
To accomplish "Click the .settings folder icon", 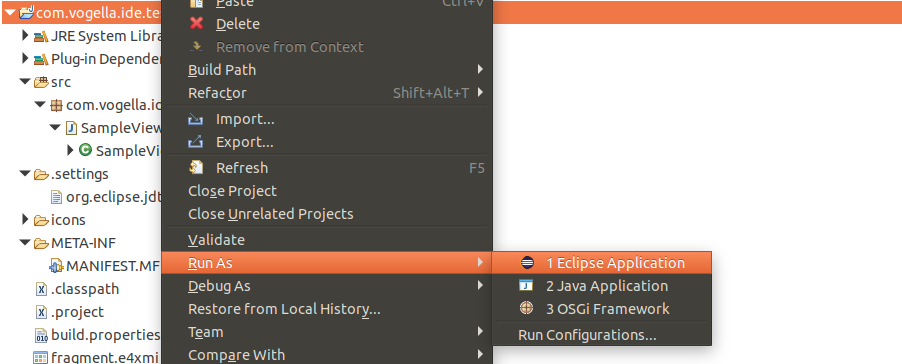I will click(41, 174).
